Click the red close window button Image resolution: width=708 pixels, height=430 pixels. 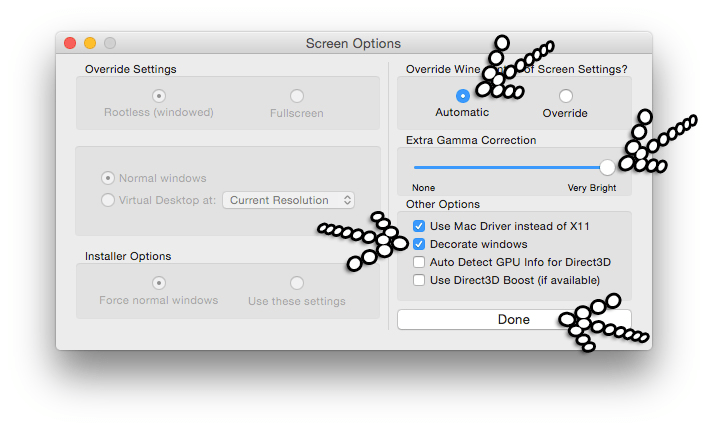point(70,43)
